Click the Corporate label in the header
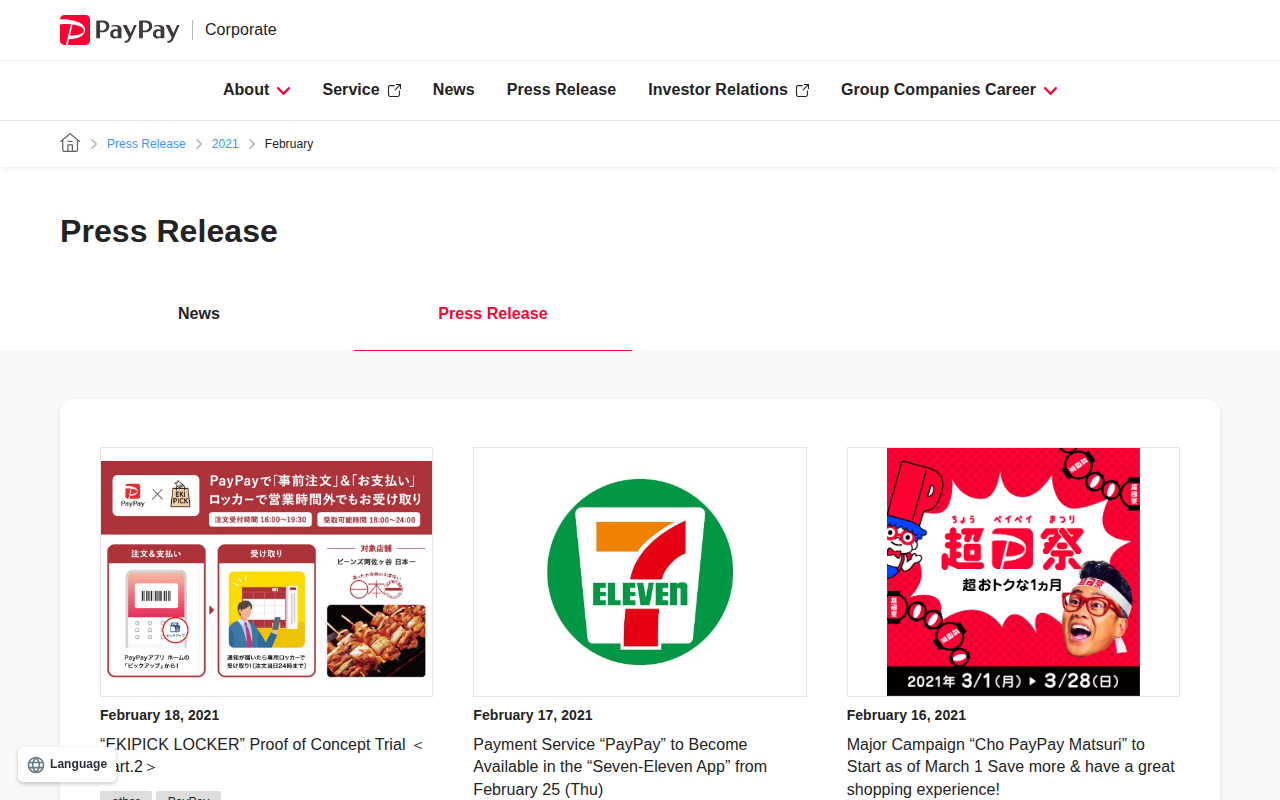Viewport: 1280px width, 800px height. tap(241, 30)
